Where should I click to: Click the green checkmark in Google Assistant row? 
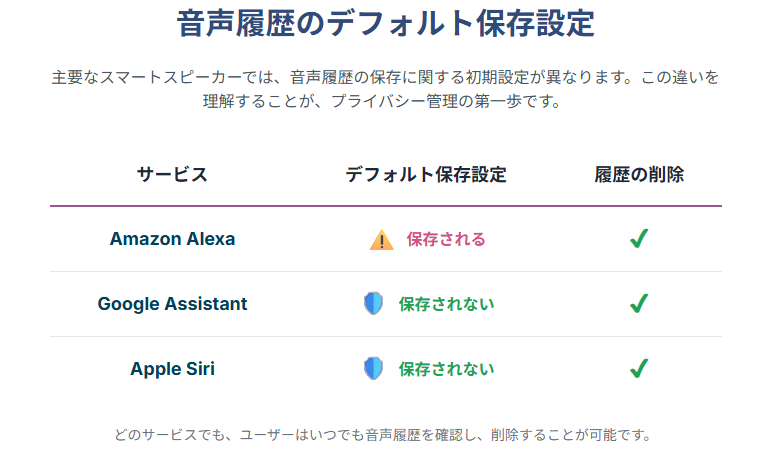click(639, 303)
